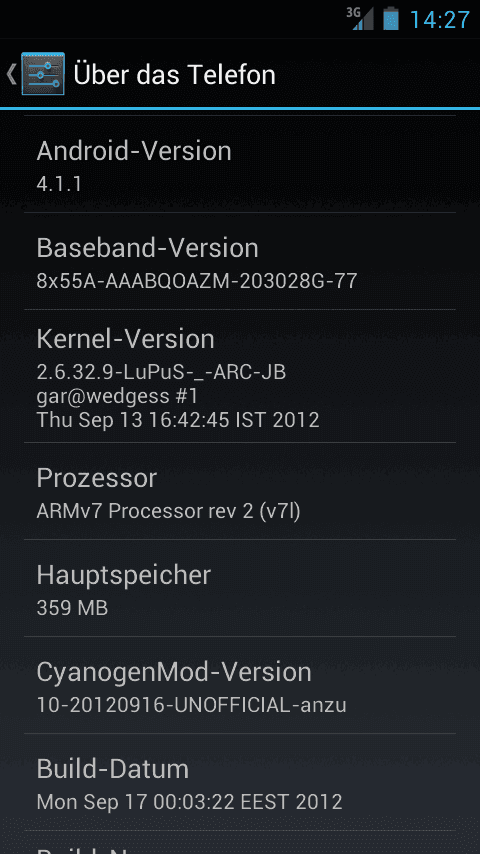Tap the 10-20120916-UNOFFICIAL-anzu text

[x=191, y=705]
